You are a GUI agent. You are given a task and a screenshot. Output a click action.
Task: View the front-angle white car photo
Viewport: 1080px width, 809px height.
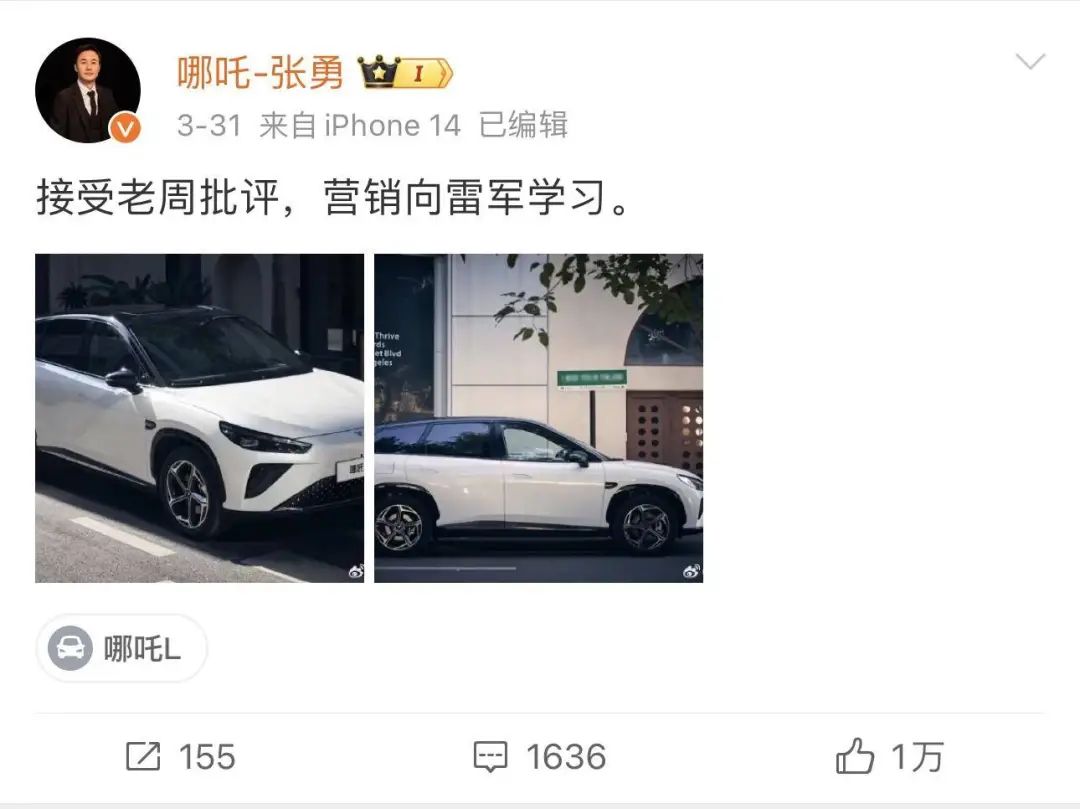point(200,418)
